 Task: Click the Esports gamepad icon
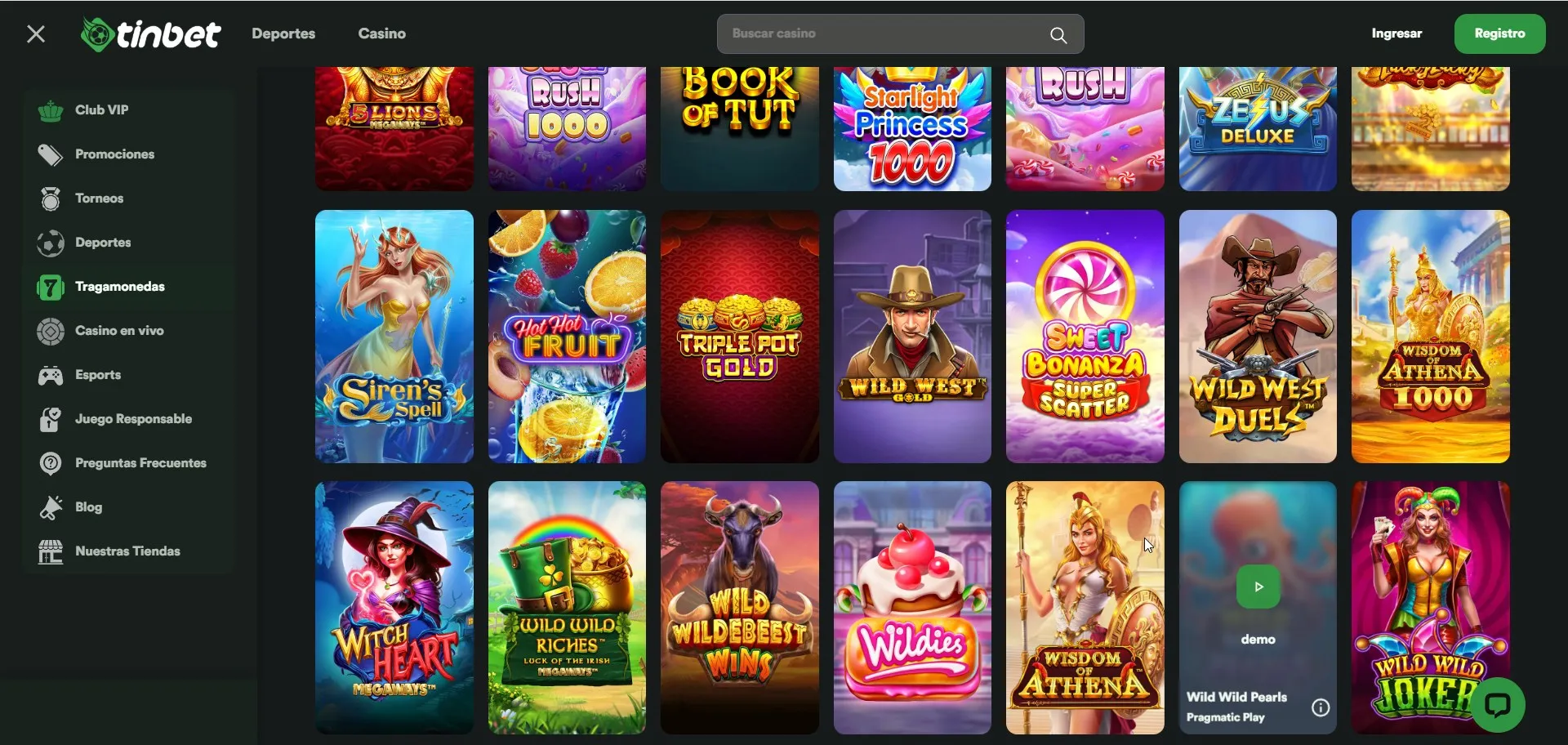pyautogui.click(x=51, y=375)
